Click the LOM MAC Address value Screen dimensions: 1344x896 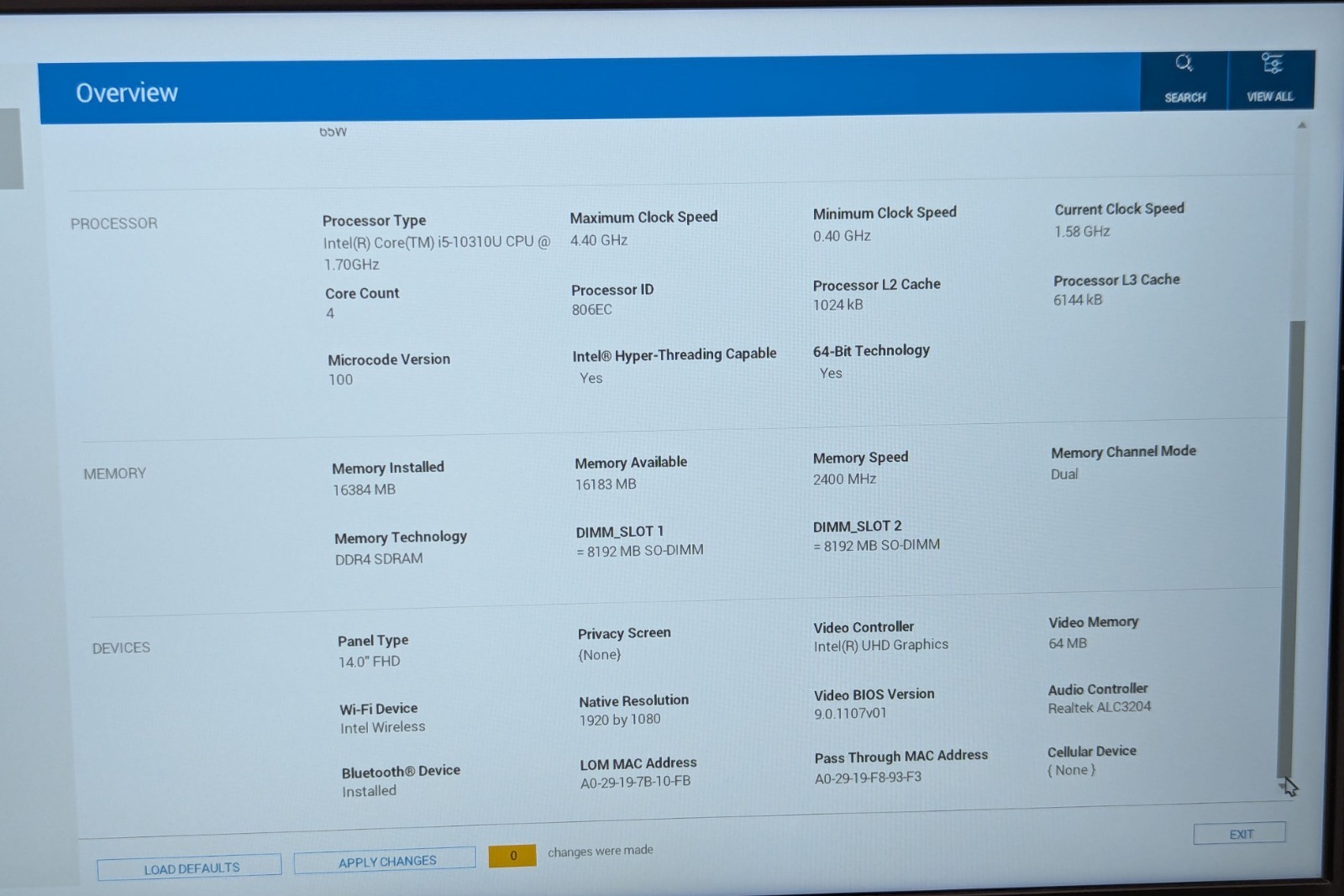[x=635, y=782]
